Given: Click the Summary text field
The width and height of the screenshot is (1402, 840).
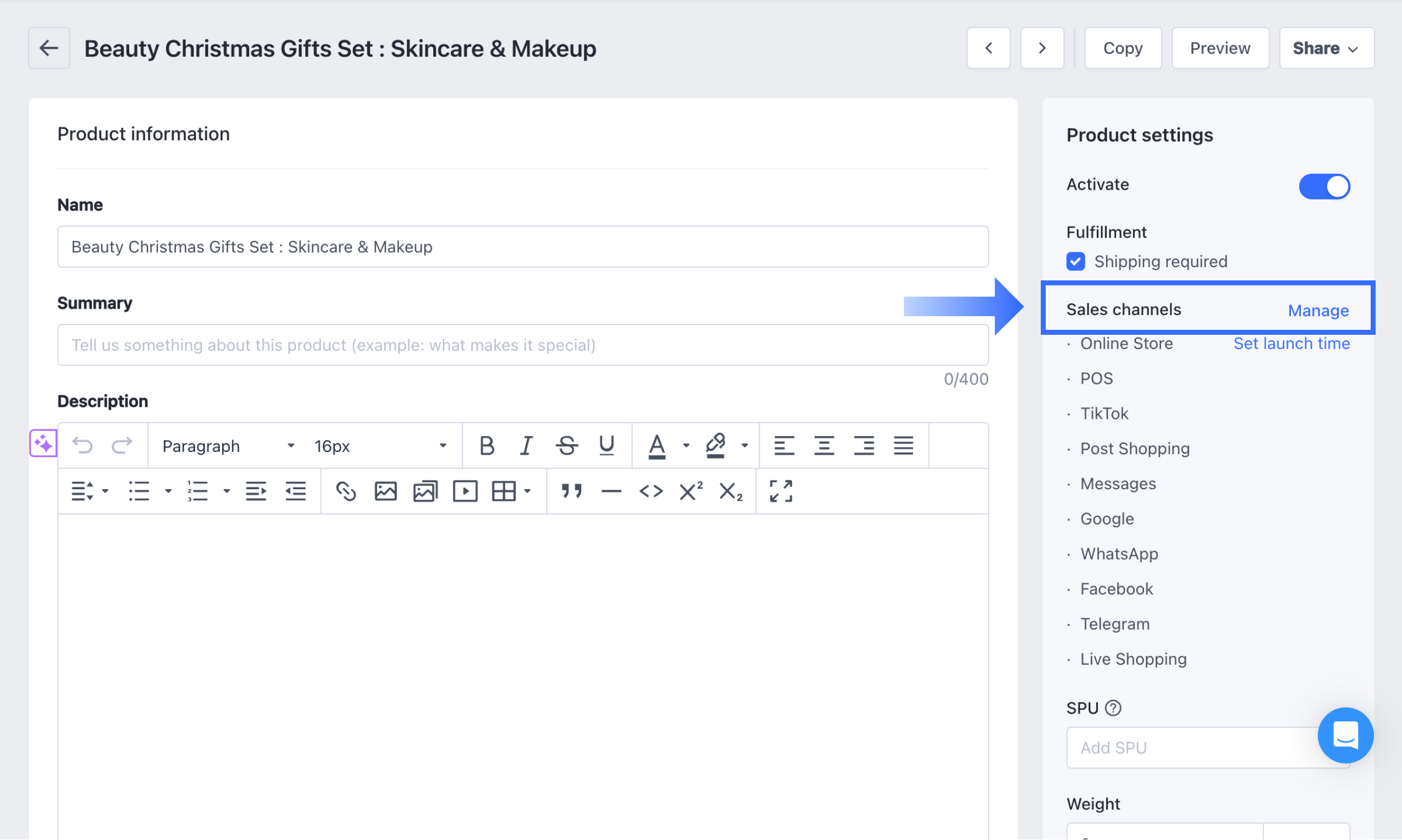Looking at the screenshot, I should click(522, 345).
